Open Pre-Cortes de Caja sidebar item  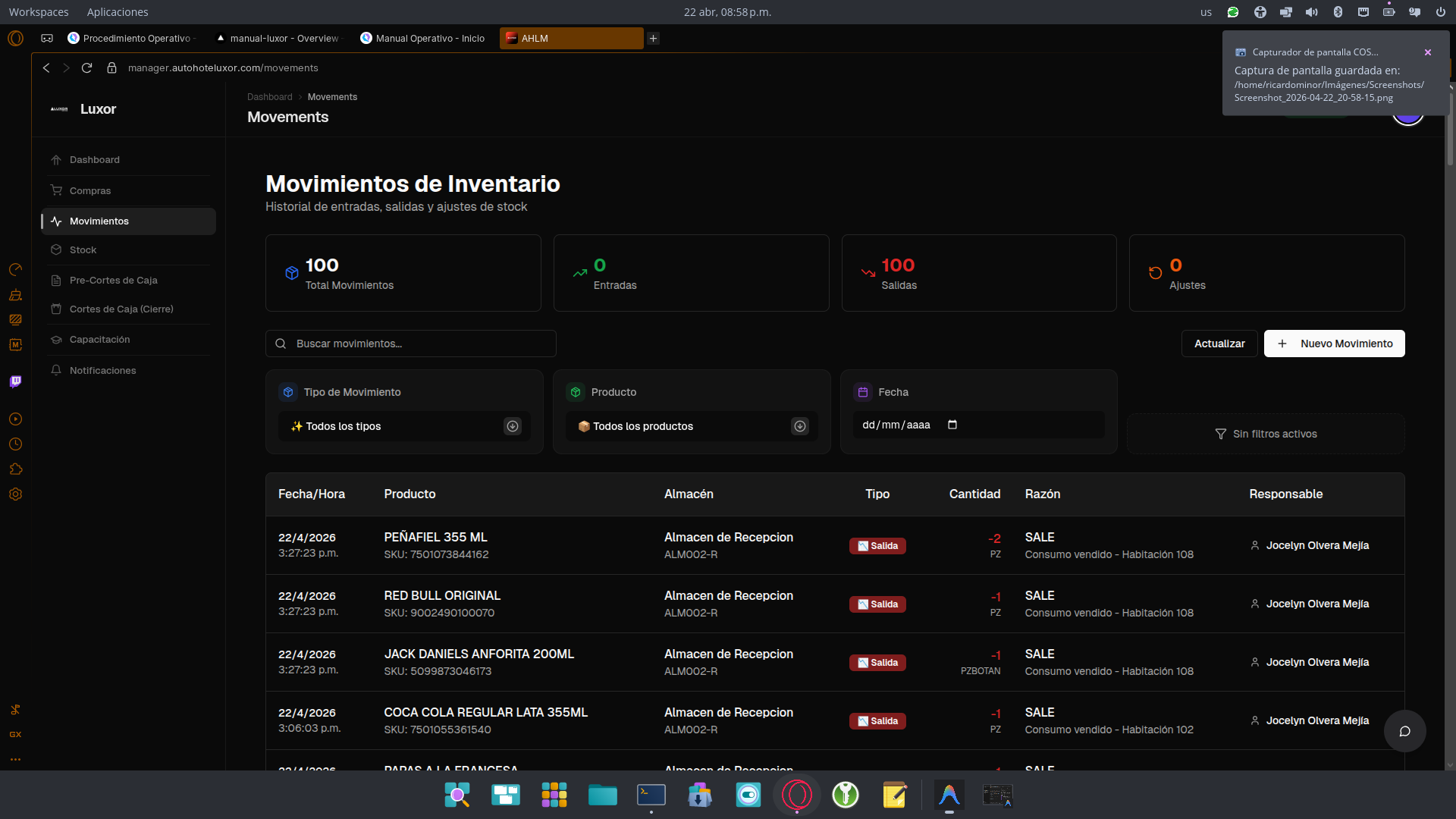[128, 281]
